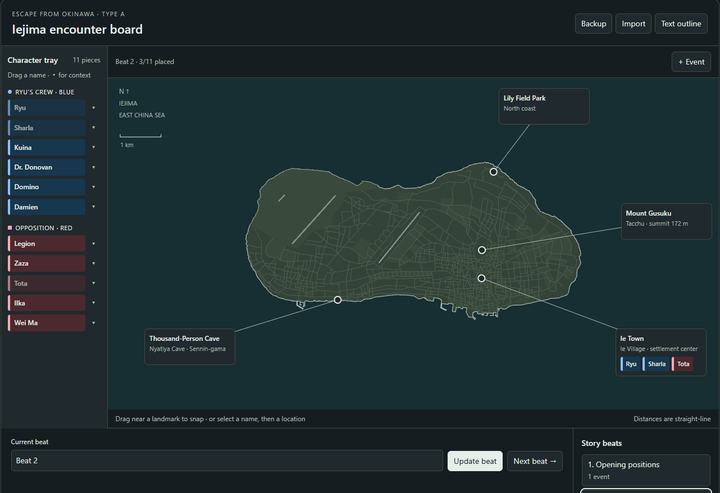Show context for Wei Ma

point(94,323)
